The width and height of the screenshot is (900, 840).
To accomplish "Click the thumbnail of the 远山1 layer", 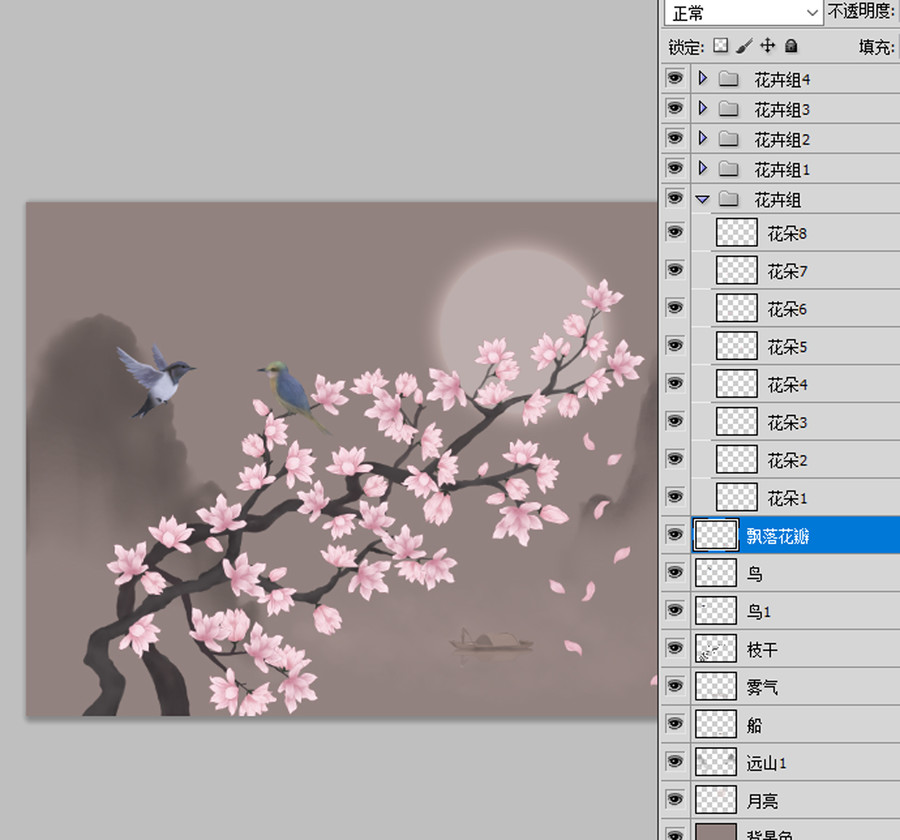I will 716,762.
